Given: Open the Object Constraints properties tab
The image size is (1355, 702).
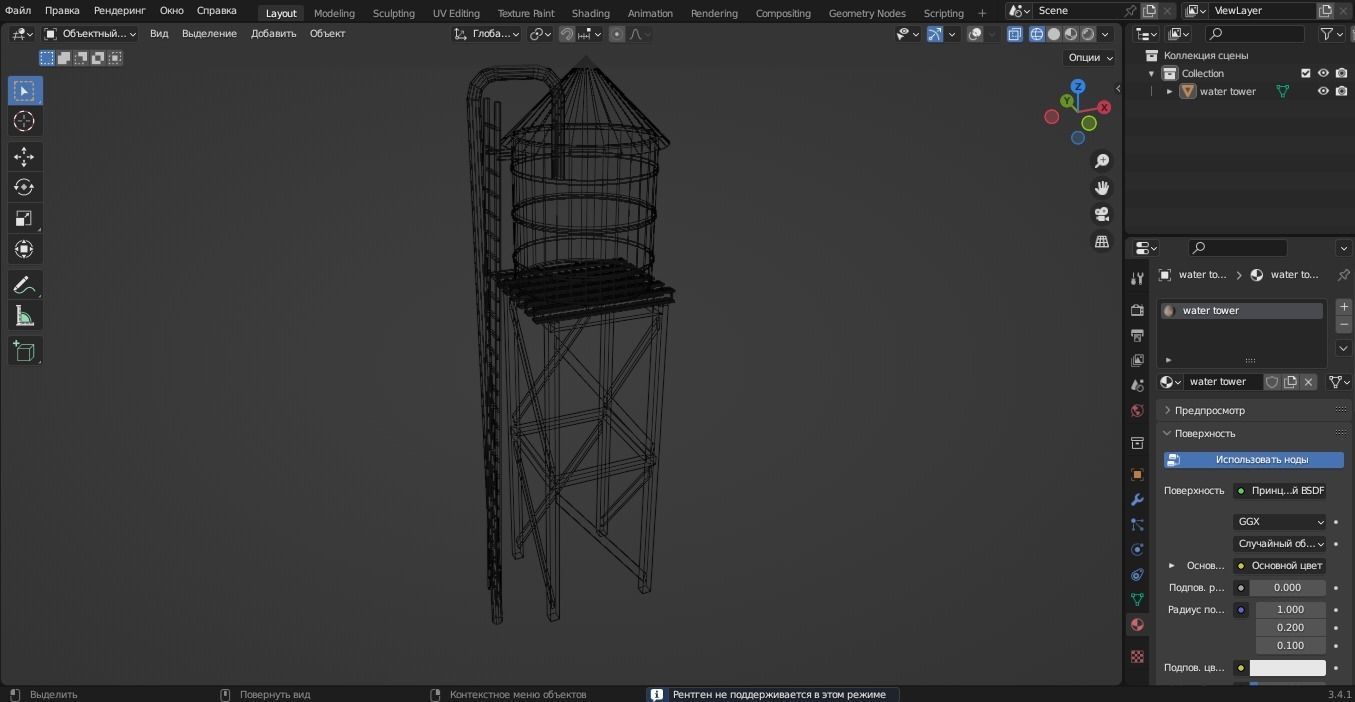Looking at the screenshot, I should pyautogui.click(x=1137, y=574).
